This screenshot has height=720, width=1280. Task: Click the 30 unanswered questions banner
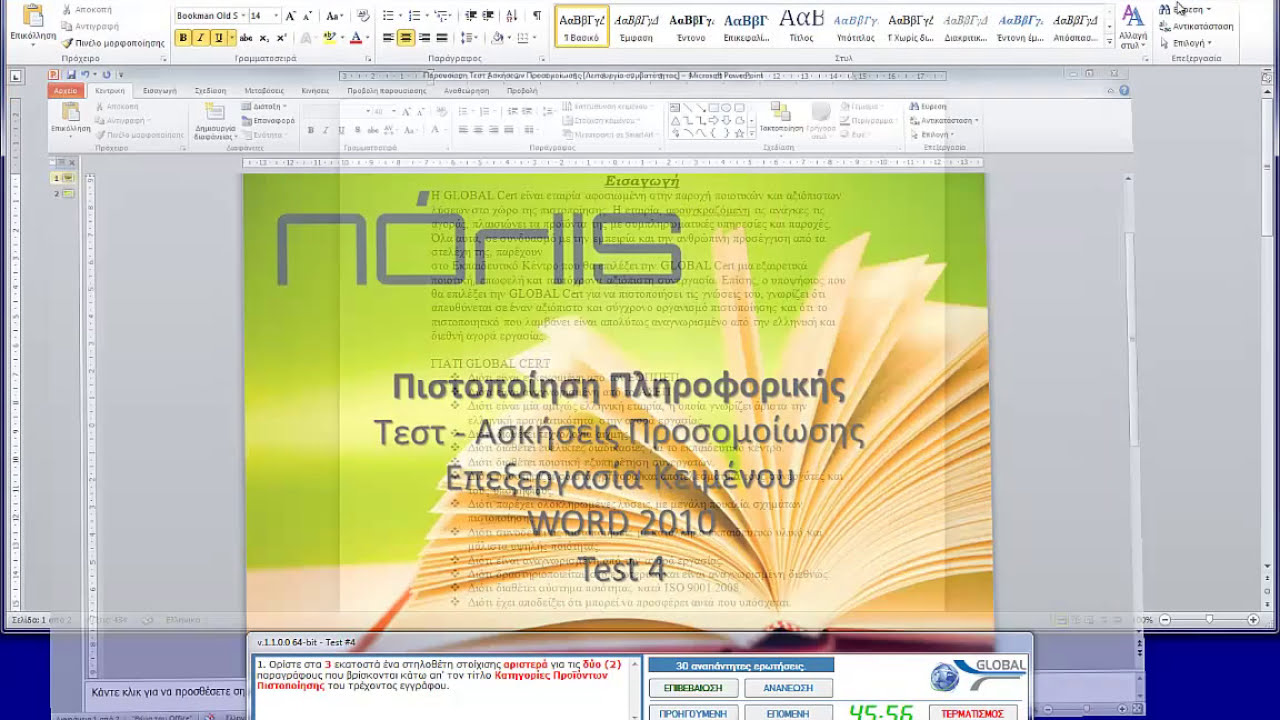(x=741, y=665)
